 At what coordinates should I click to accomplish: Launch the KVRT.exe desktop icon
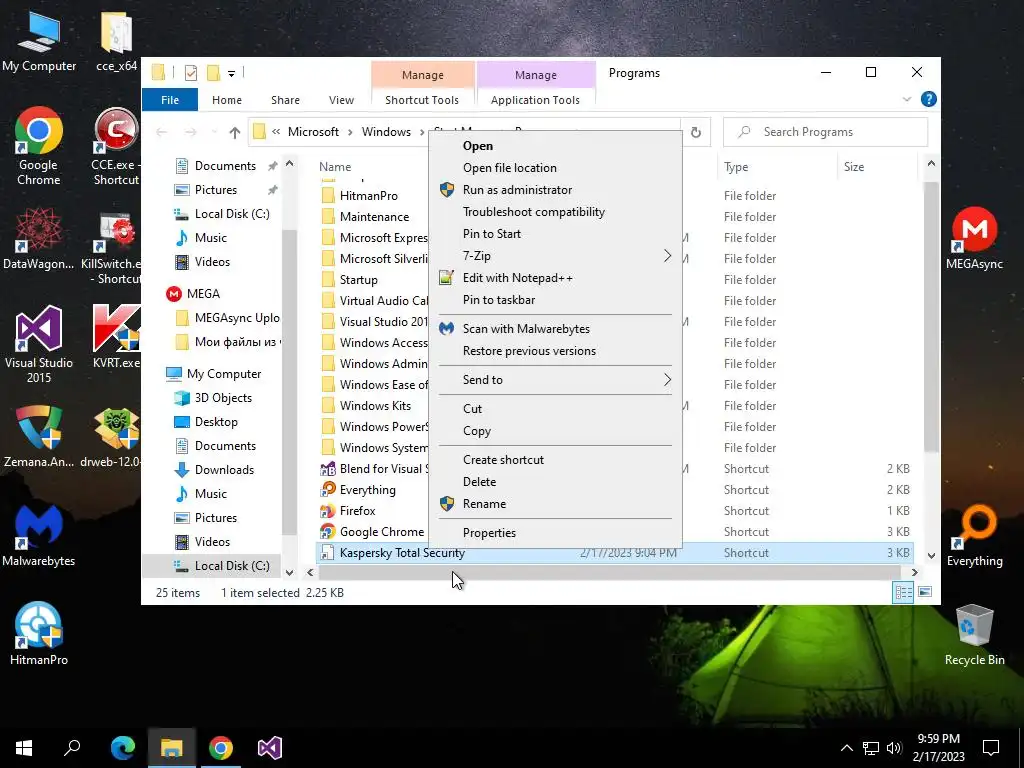click(116, 337)
